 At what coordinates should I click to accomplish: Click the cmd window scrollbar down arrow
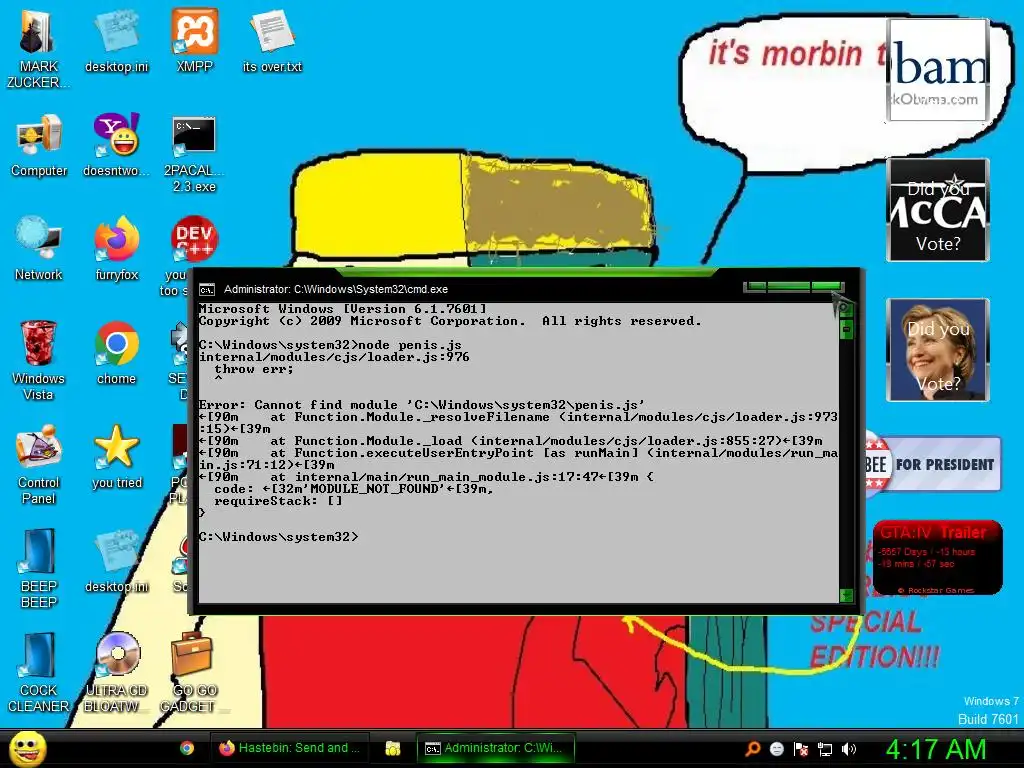pos(846,595)
